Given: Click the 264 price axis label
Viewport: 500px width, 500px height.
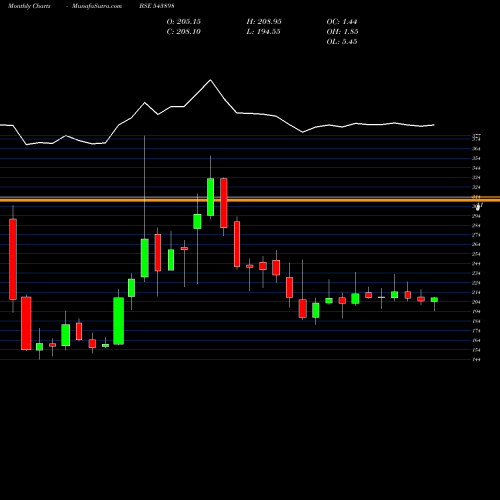Looking at the screenshot, I should click(476, 244).
